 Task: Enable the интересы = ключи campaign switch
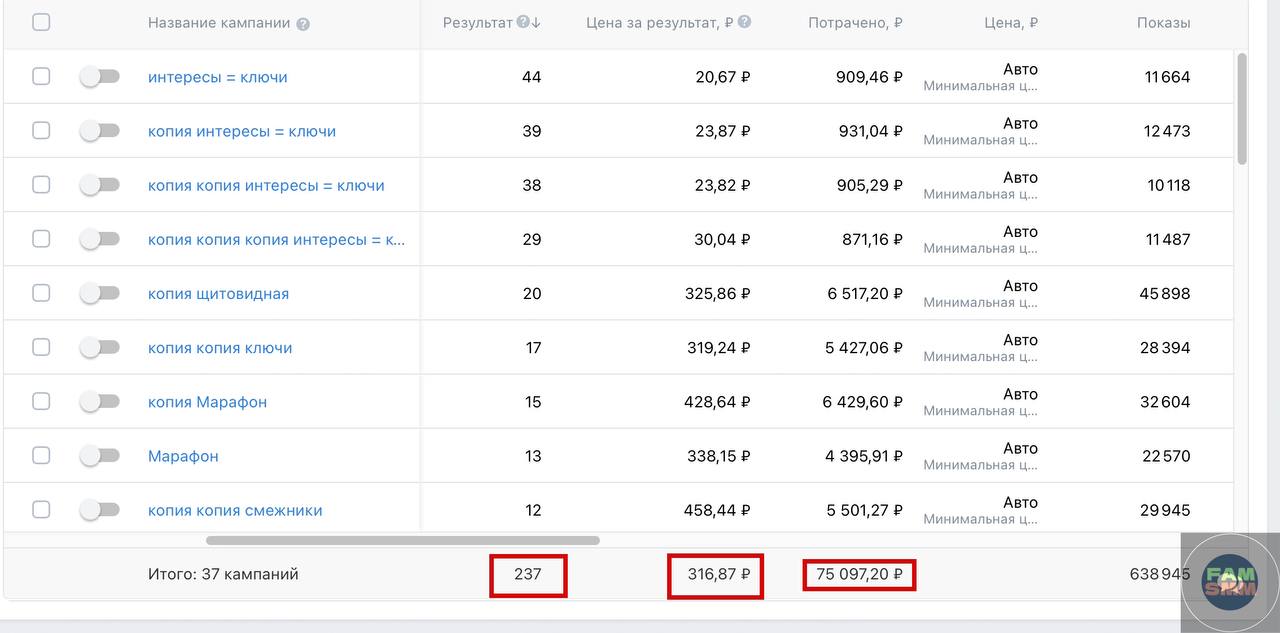(99, 76)
